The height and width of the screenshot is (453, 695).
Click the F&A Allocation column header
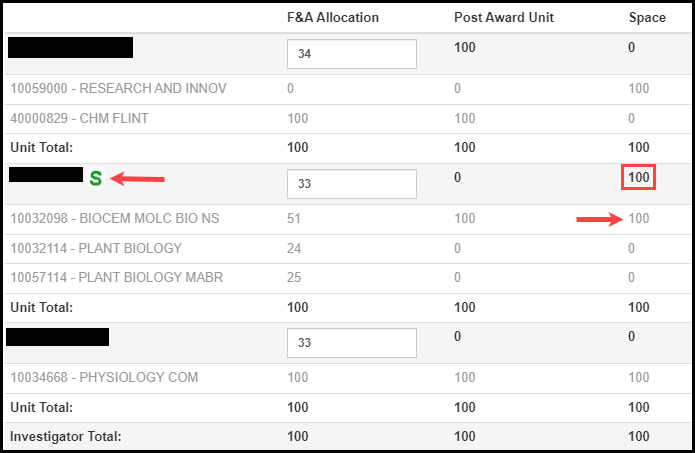[333, 18]
